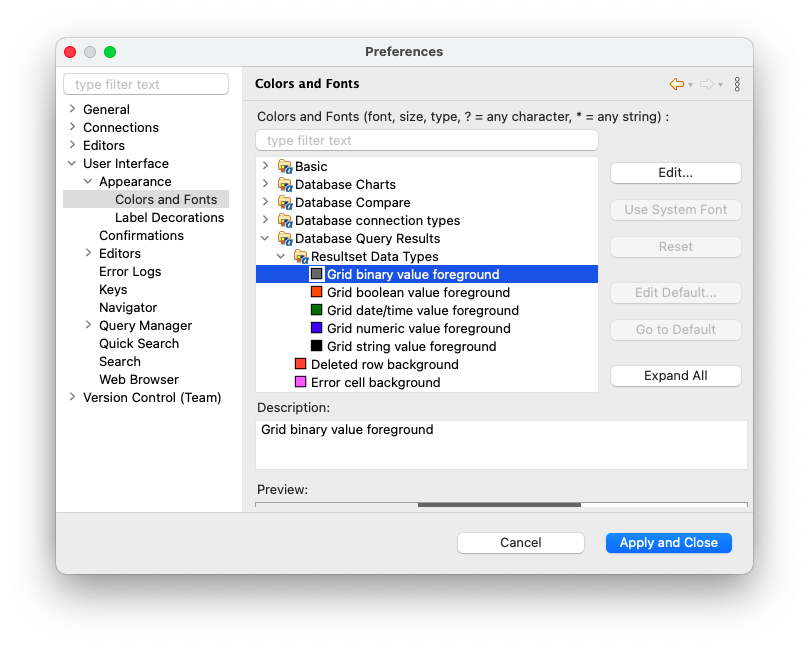The height and width of the screenshot is (648, 809).
Task: Select Error cell background entry
Action: tap(376, 383)
